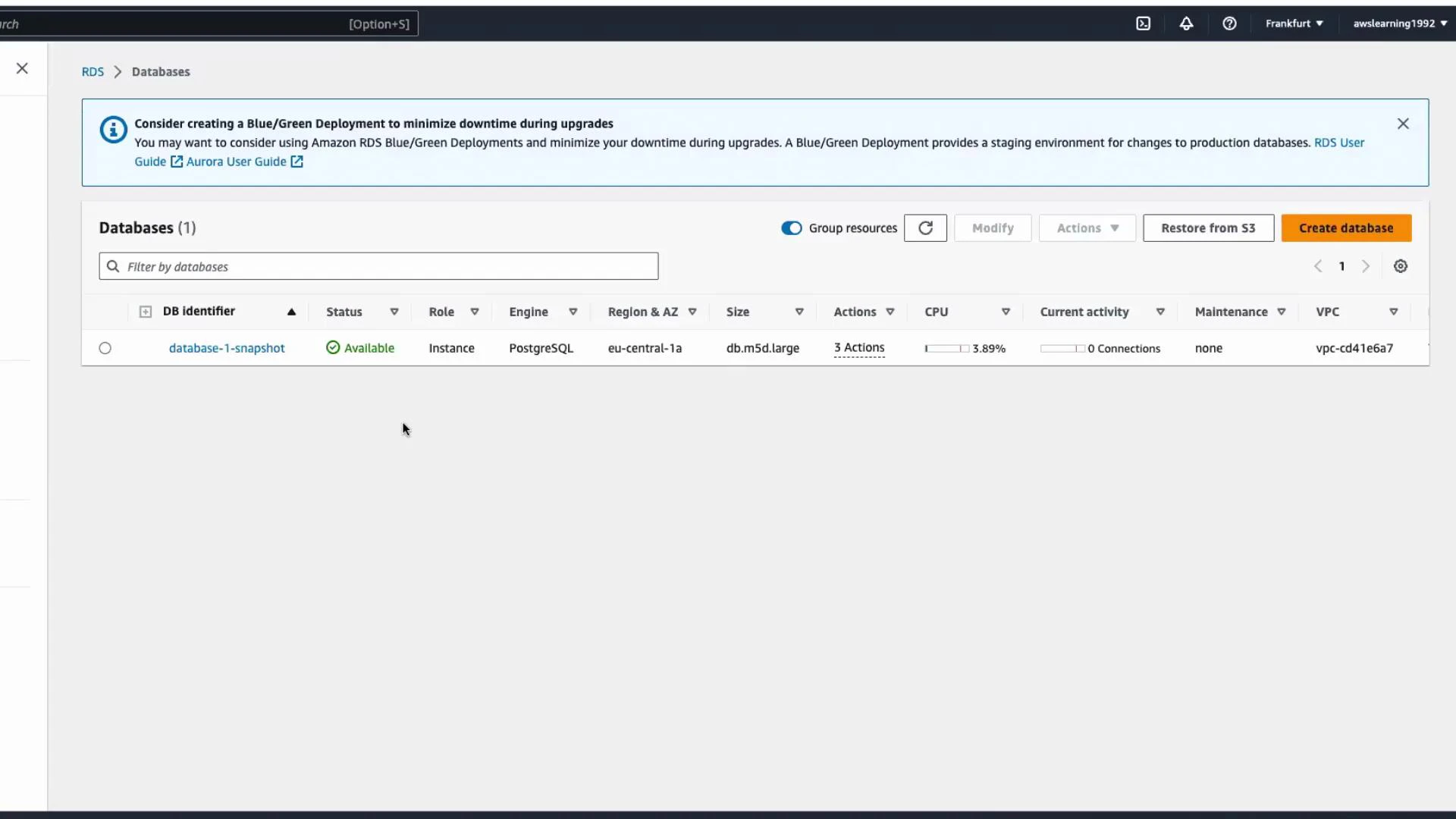This screenshot has width=1456, height=819.
Task: Refresh the databases list
Action: coord(925,227)
